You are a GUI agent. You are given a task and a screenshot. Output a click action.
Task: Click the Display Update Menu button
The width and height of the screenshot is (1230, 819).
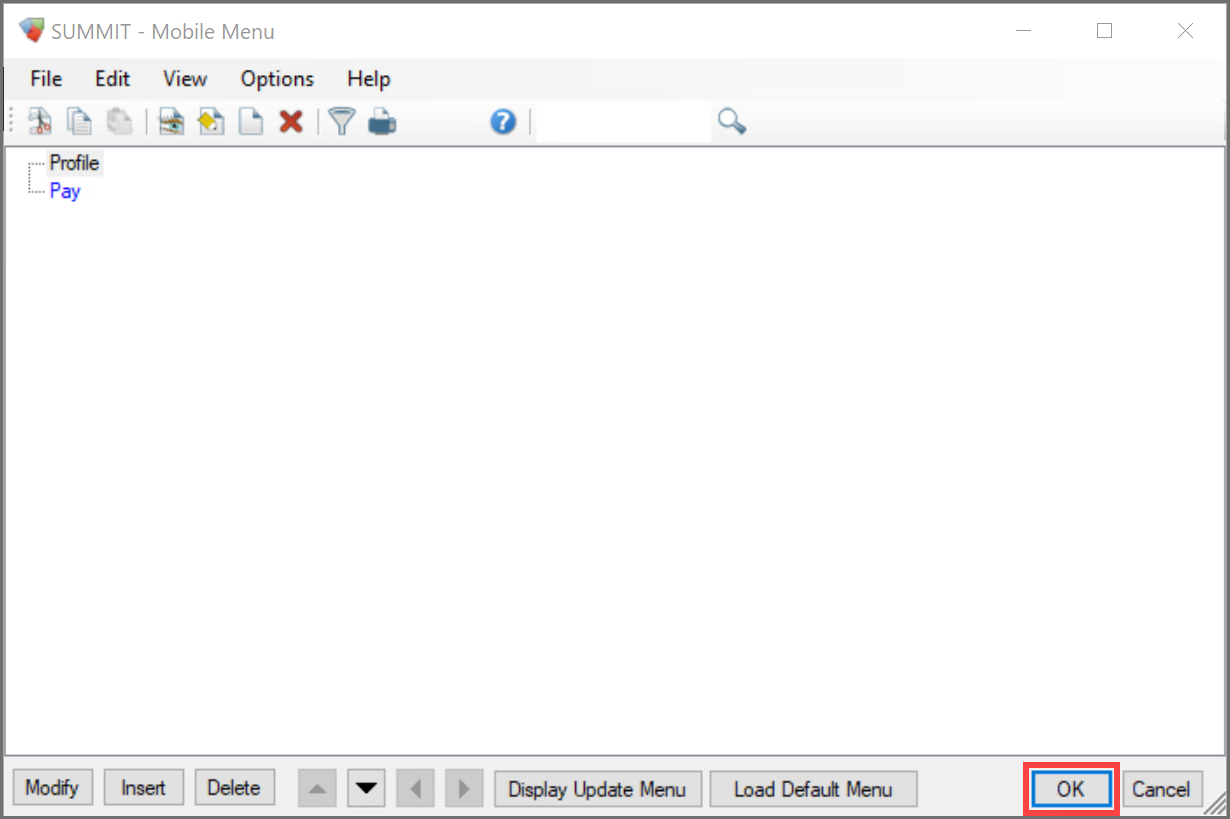click(x=598, y=789)
